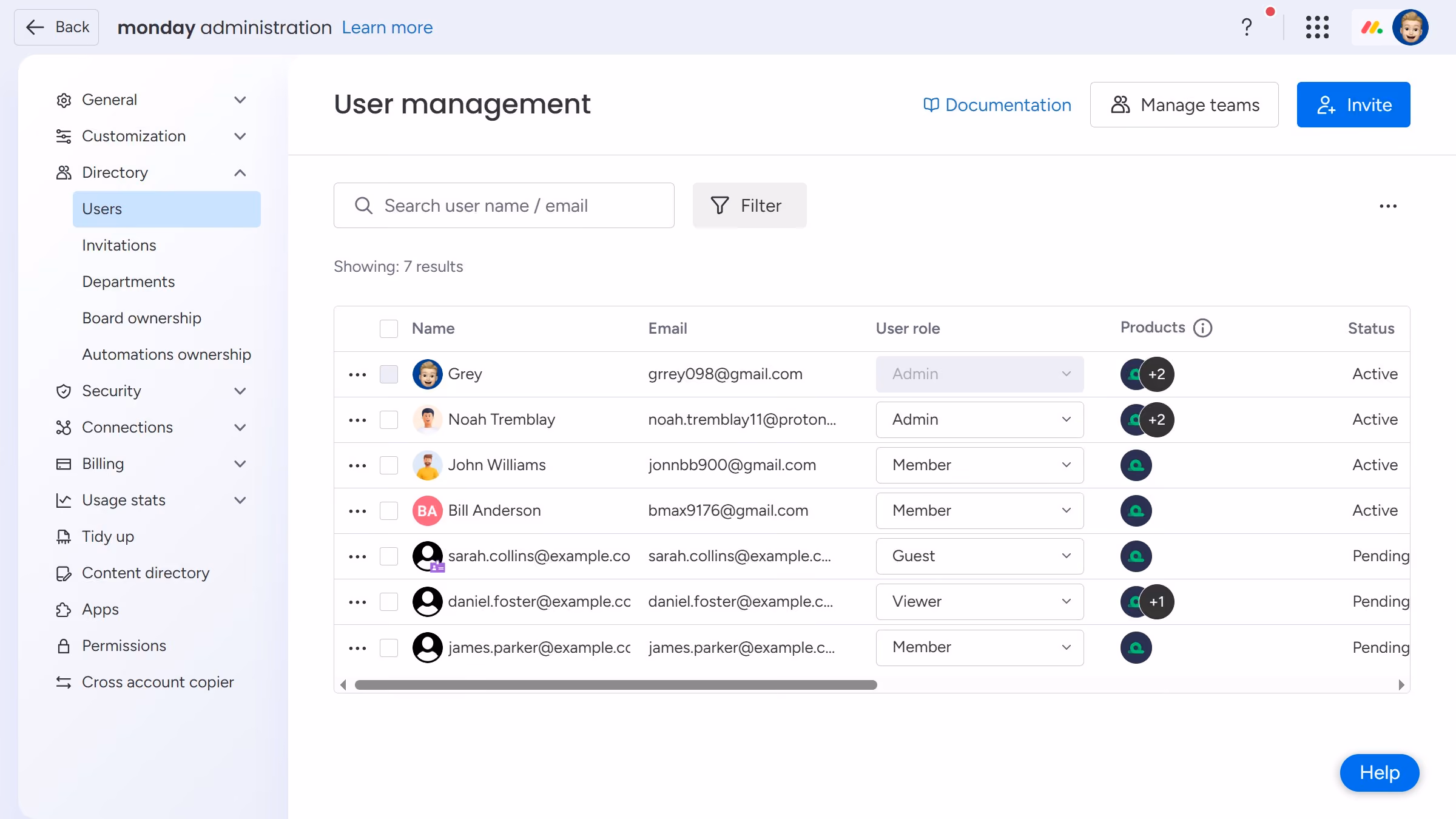This screenshot has width=1456, height=819.
Task: Click the Cross account copier arrows icon
Action: [63, 682]
